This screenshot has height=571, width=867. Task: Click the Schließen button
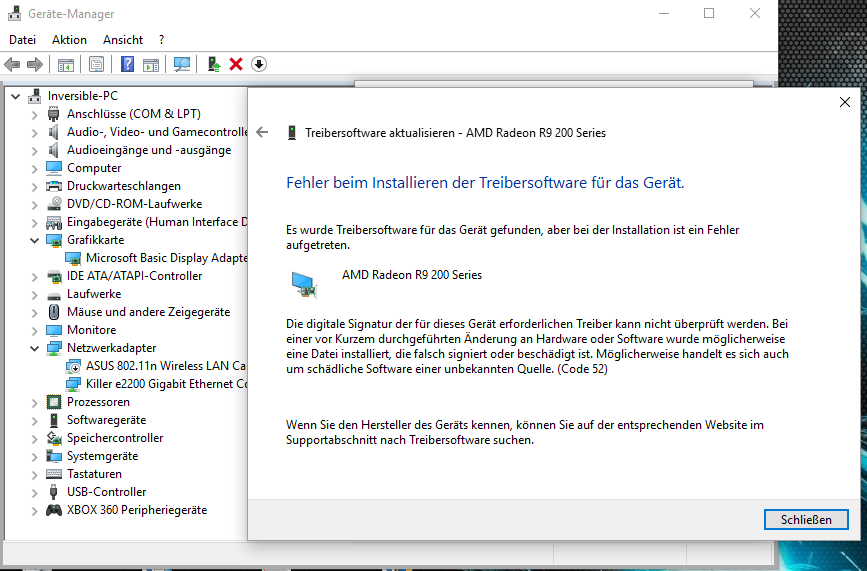click(x=806, y=520)
